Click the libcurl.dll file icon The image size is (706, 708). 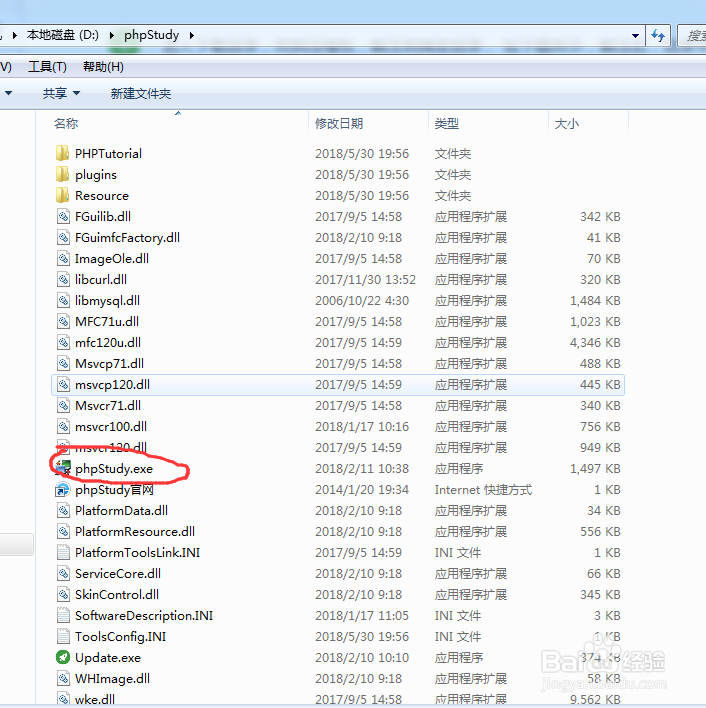click(63, 279)
